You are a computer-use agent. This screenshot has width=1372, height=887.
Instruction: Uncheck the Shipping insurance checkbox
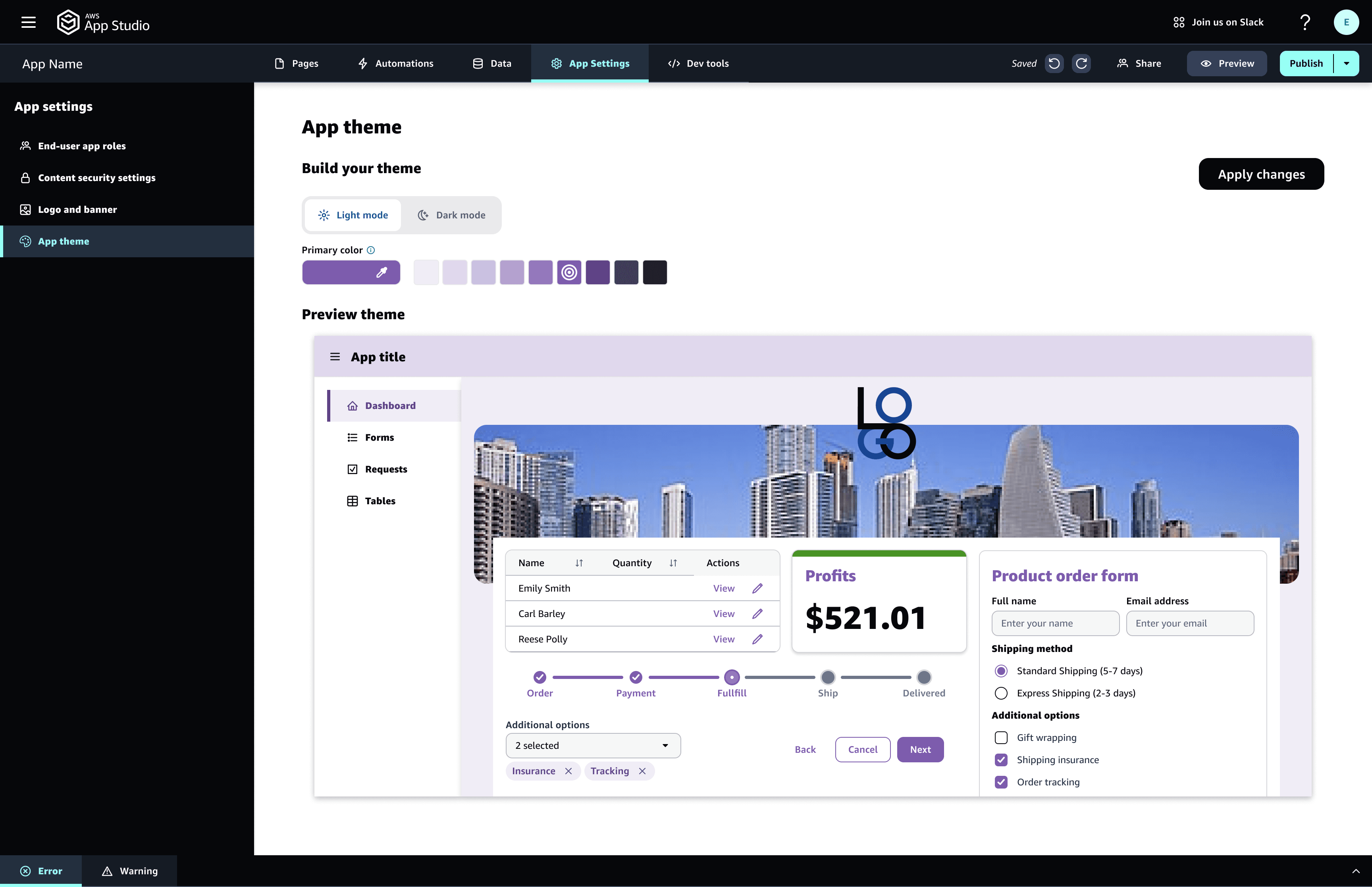coord(1001,760)
